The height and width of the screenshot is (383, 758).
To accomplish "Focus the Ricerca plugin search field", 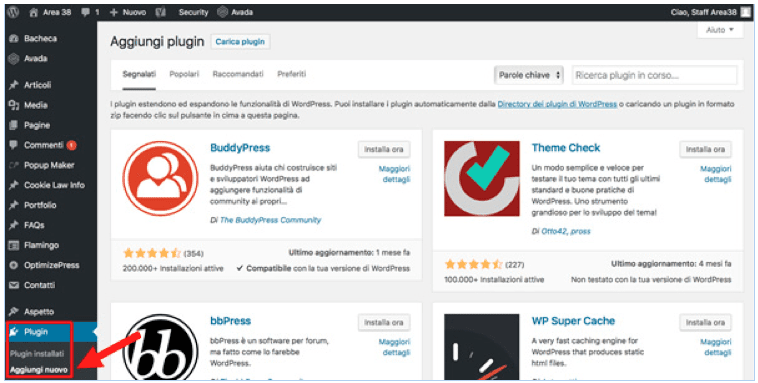I will pos(655,75).
